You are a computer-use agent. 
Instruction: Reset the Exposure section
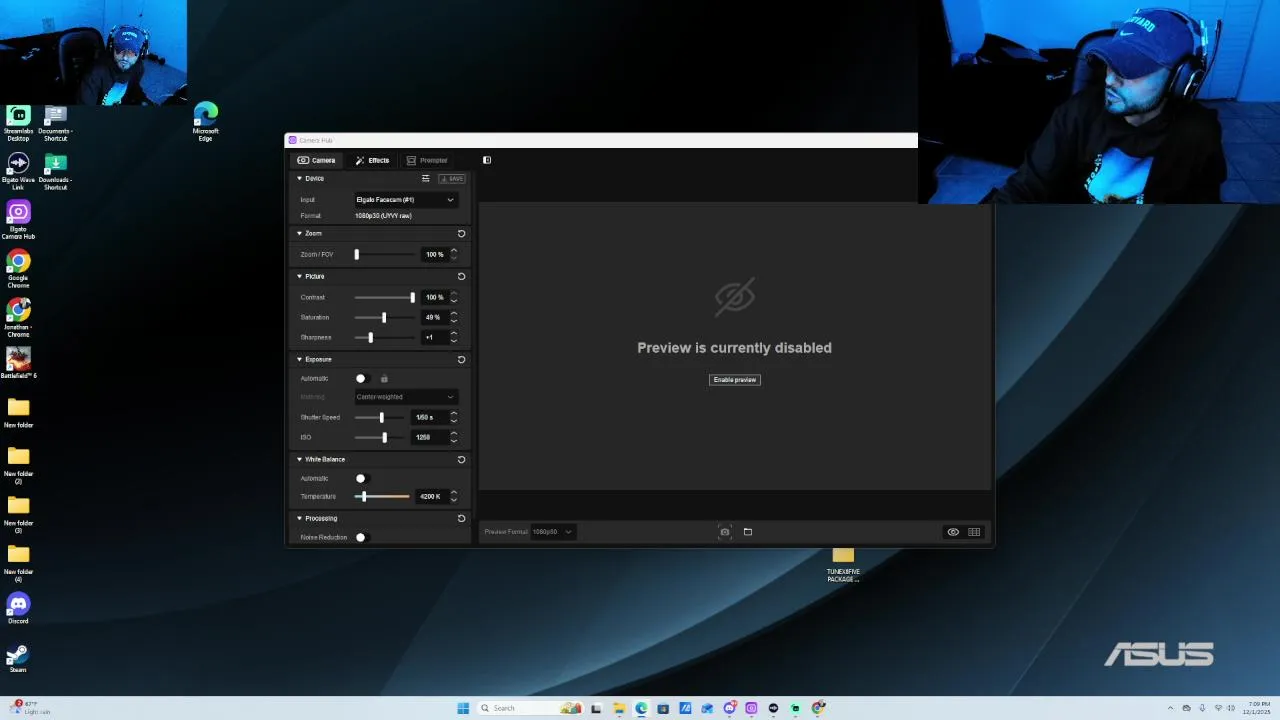(461, 359)
